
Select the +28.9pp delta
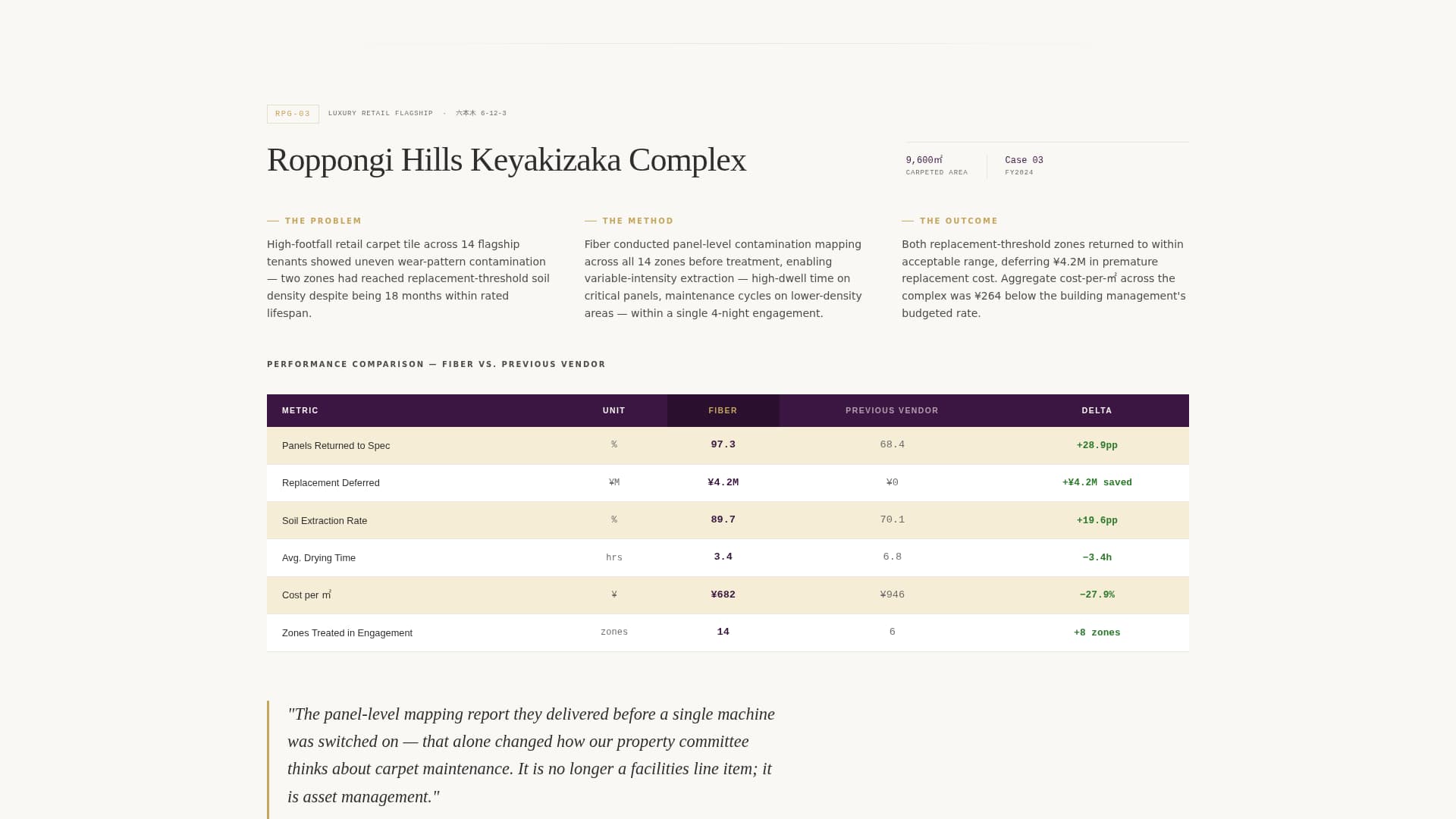click(1097, 446)
